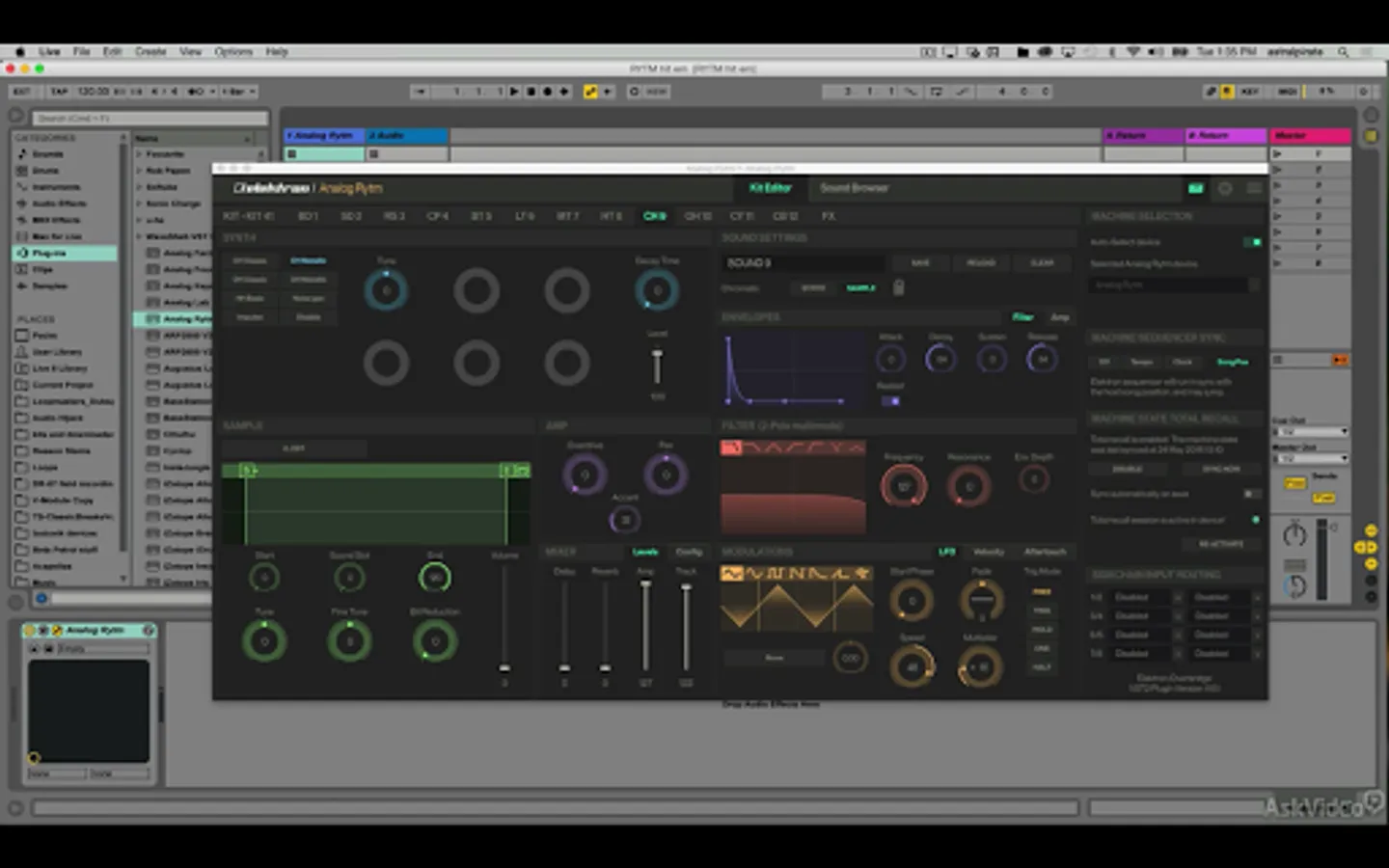1389x868 pixels.
Task: Click the Reload button in Sound Settings
Action: coord(981,263)
